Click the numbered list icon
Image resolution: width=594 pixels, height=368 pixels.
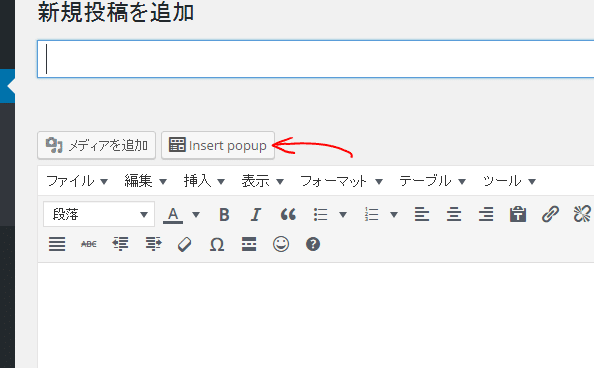click(371, 215)
